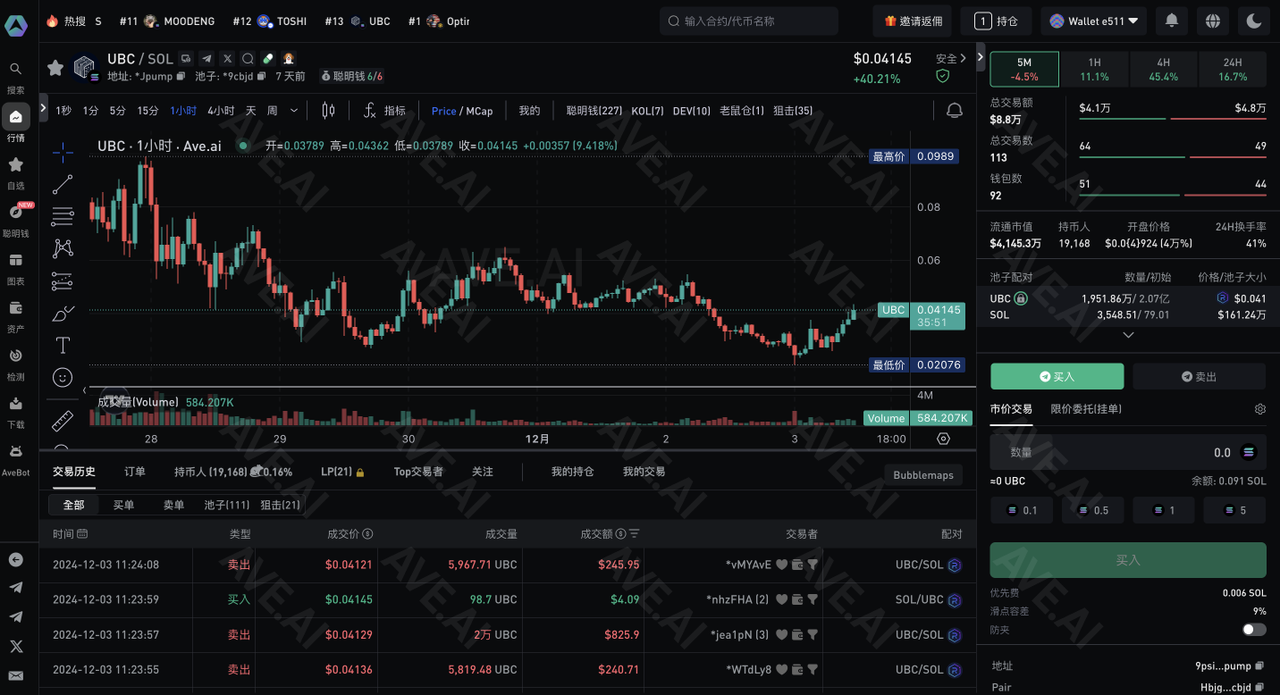1280x695 pixels.
Task: Switch to the Top交易者 tab
Action: (x=418, y=472)
